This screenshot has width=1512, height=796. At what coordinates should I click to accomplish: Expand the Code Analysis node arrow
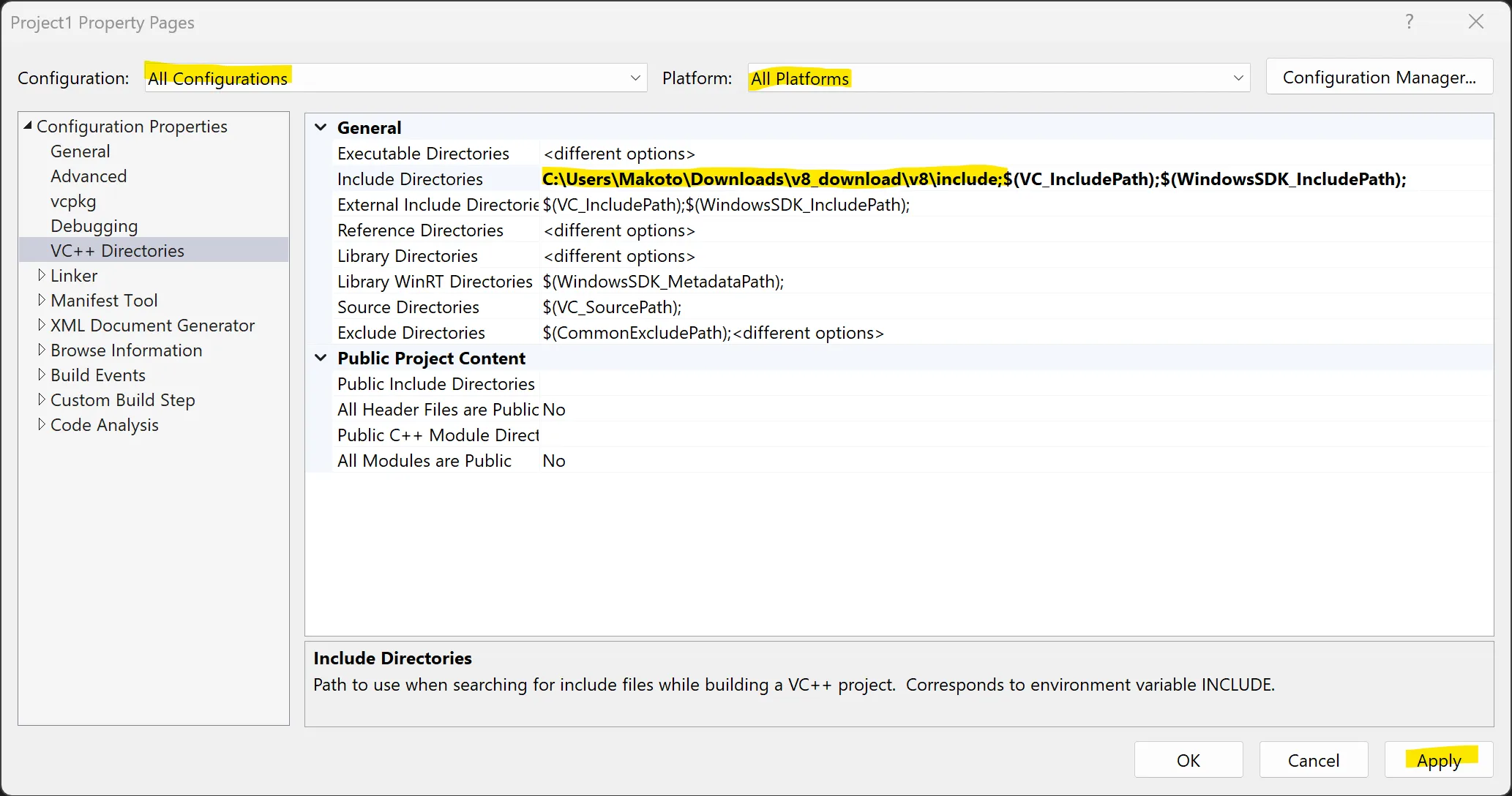coord(42,425)
